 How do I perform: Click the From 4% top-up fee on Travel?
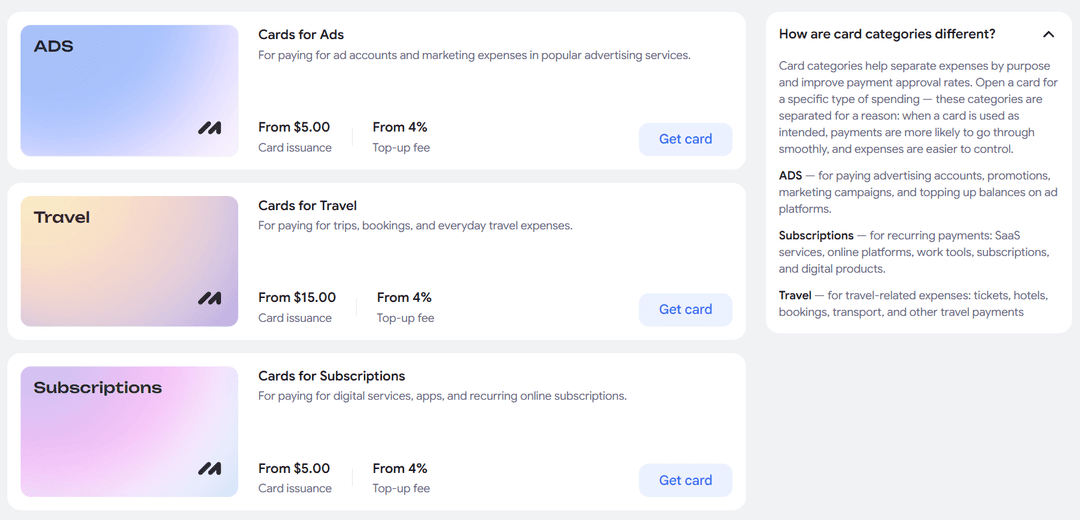point(404,298)
